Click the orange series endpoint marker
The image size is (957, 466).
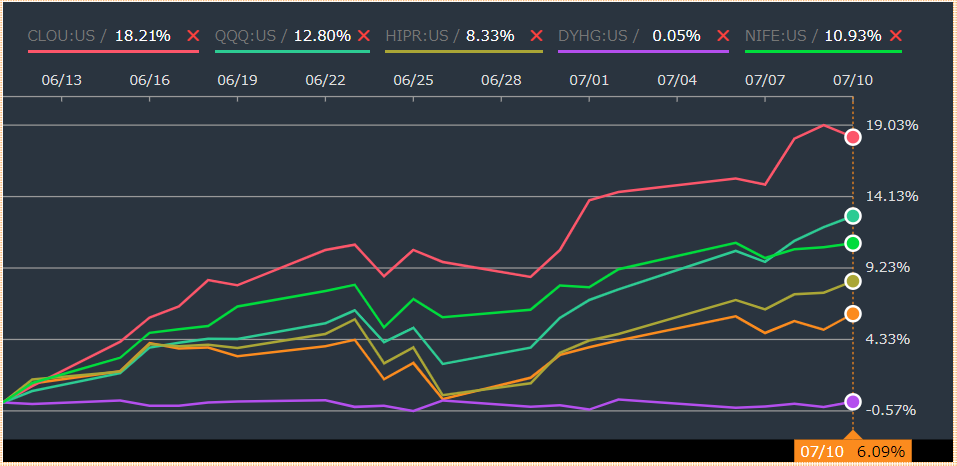coord(853,314)
